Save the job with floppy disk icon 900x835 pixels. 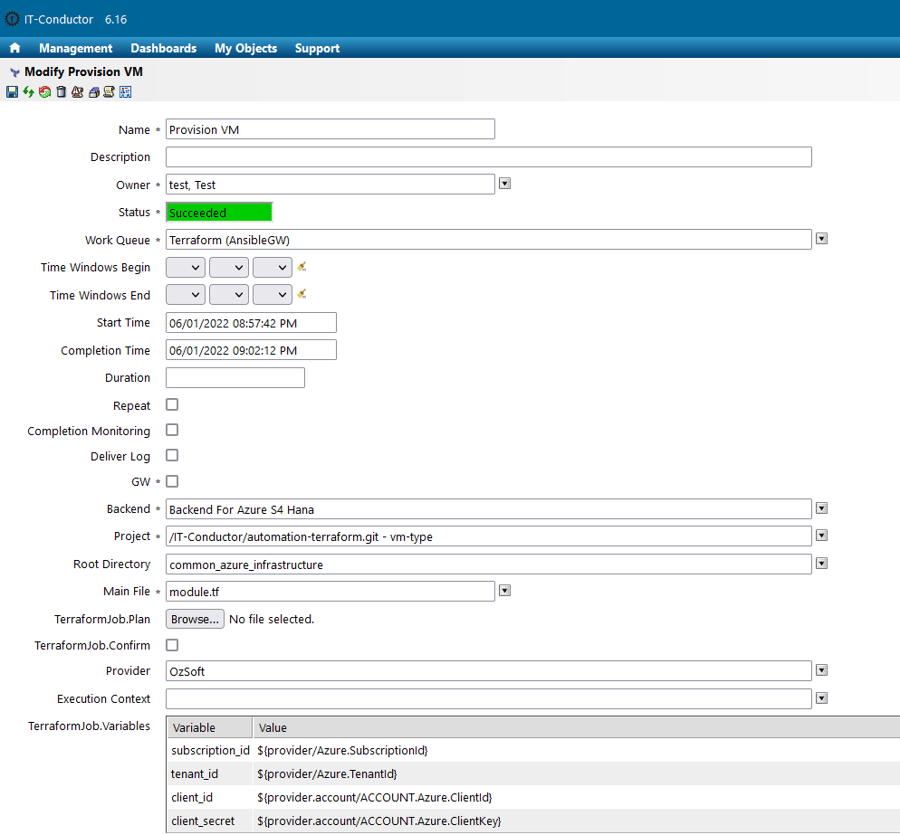point(12,92)
